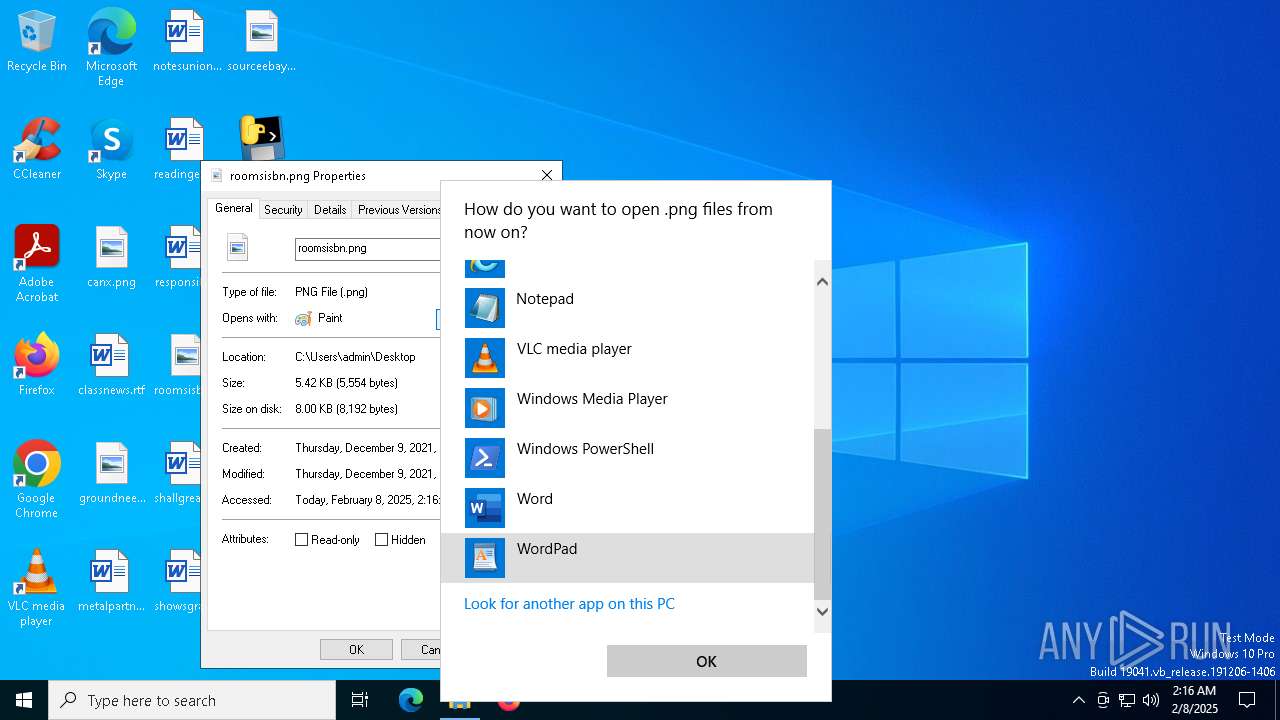Select the Google Chrome desktop shortcut
This screenshot has height=720, width=1280.
coord(37,480)
